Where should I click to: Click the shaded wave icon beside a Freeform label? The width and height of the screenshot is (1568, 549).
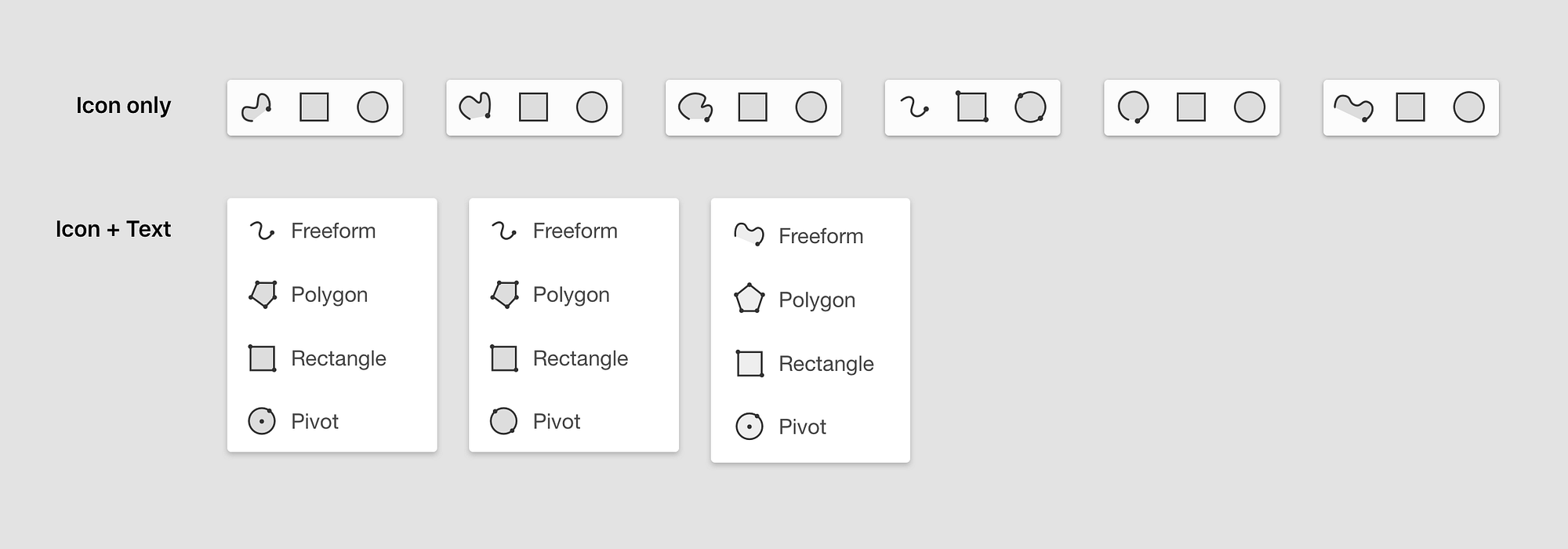[749, 235]
